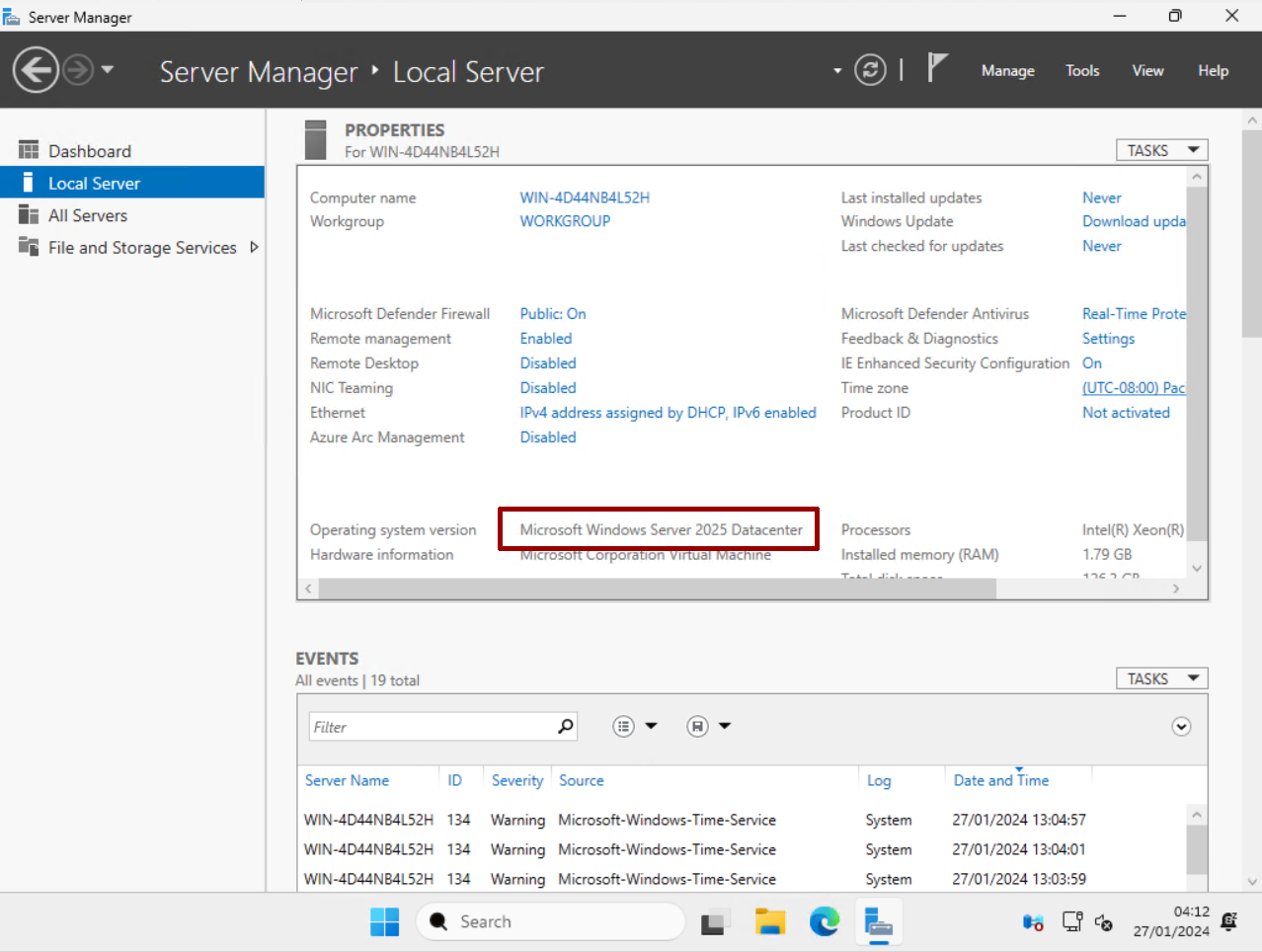Click the events list scroll up arrow
1262x952 pixels.
coord(1197,815)
